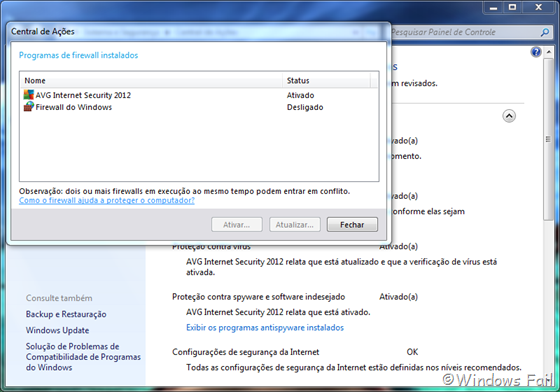Image resolution: width=560 pixels, height=392 pixels.
Task: Click 'Configurações de segurança da Internet' heading
Action: click(x=246, y=352)
